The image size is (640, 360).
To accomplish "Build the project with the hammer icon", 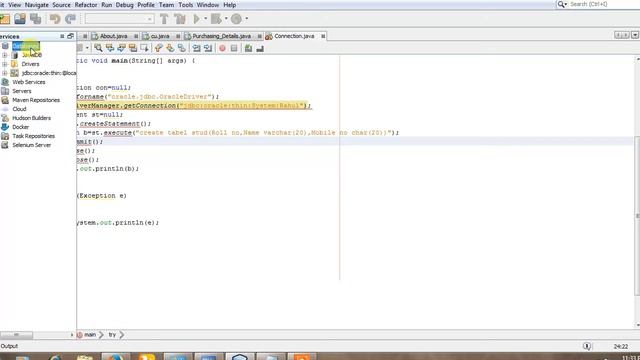I will (x=164, y=19).
